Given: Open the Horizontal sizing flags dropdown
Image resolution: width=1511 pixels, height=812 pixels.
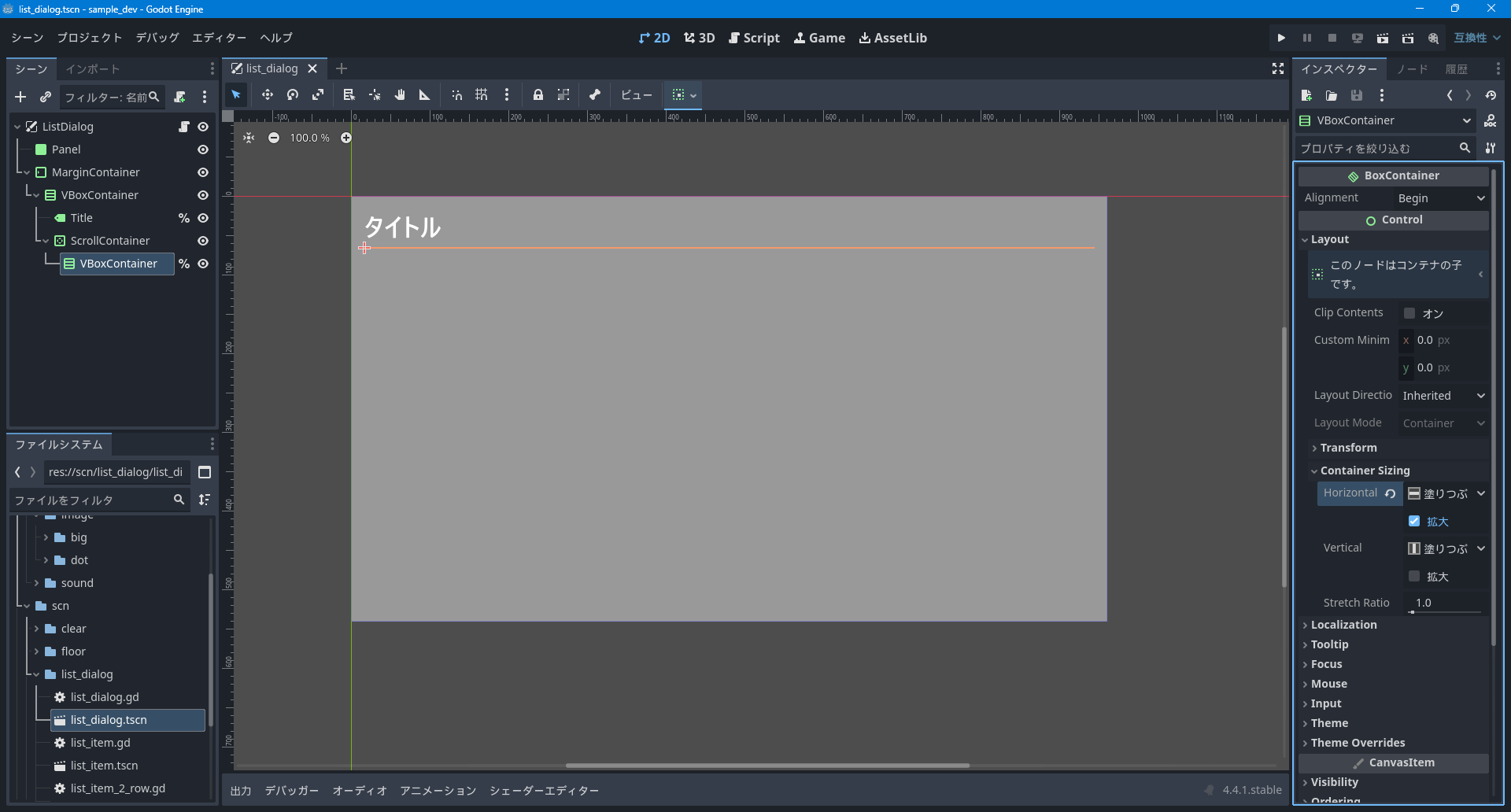Looking at the screenshot, I should [x=1446, y=493].
